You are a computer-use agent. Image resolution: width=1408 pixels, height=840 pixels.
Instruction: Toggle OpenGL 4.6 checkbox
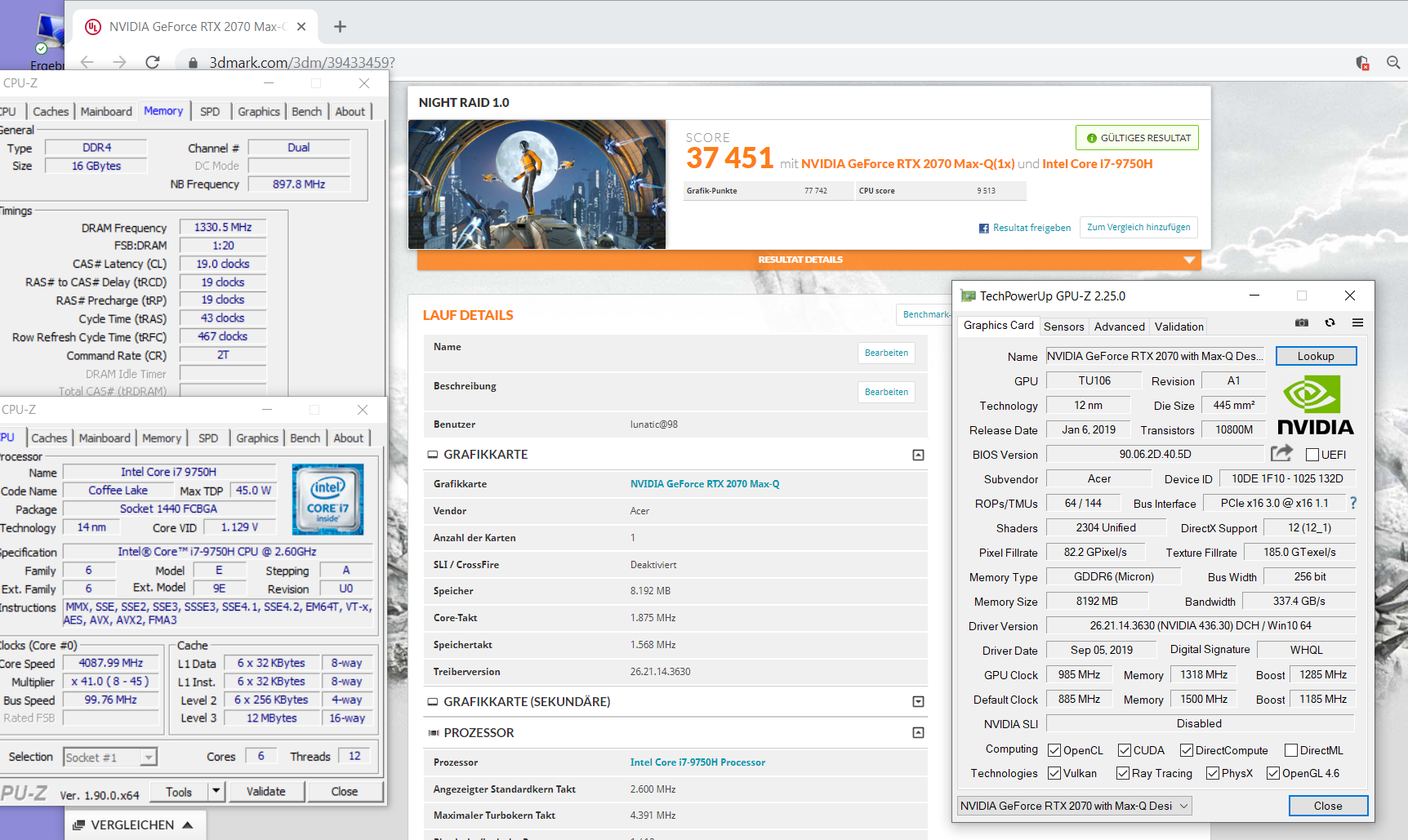click(x=1273, y=773)
